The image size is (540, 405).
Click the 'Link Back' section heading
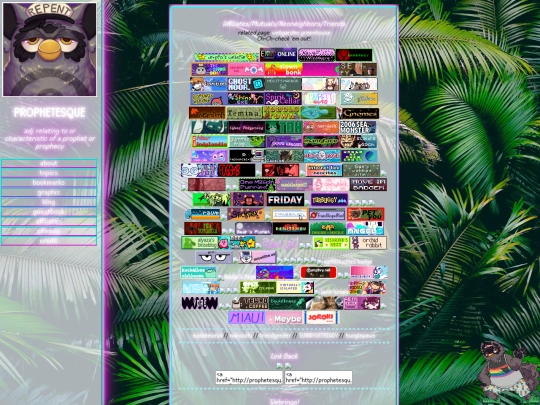click(x=284, y=356)
